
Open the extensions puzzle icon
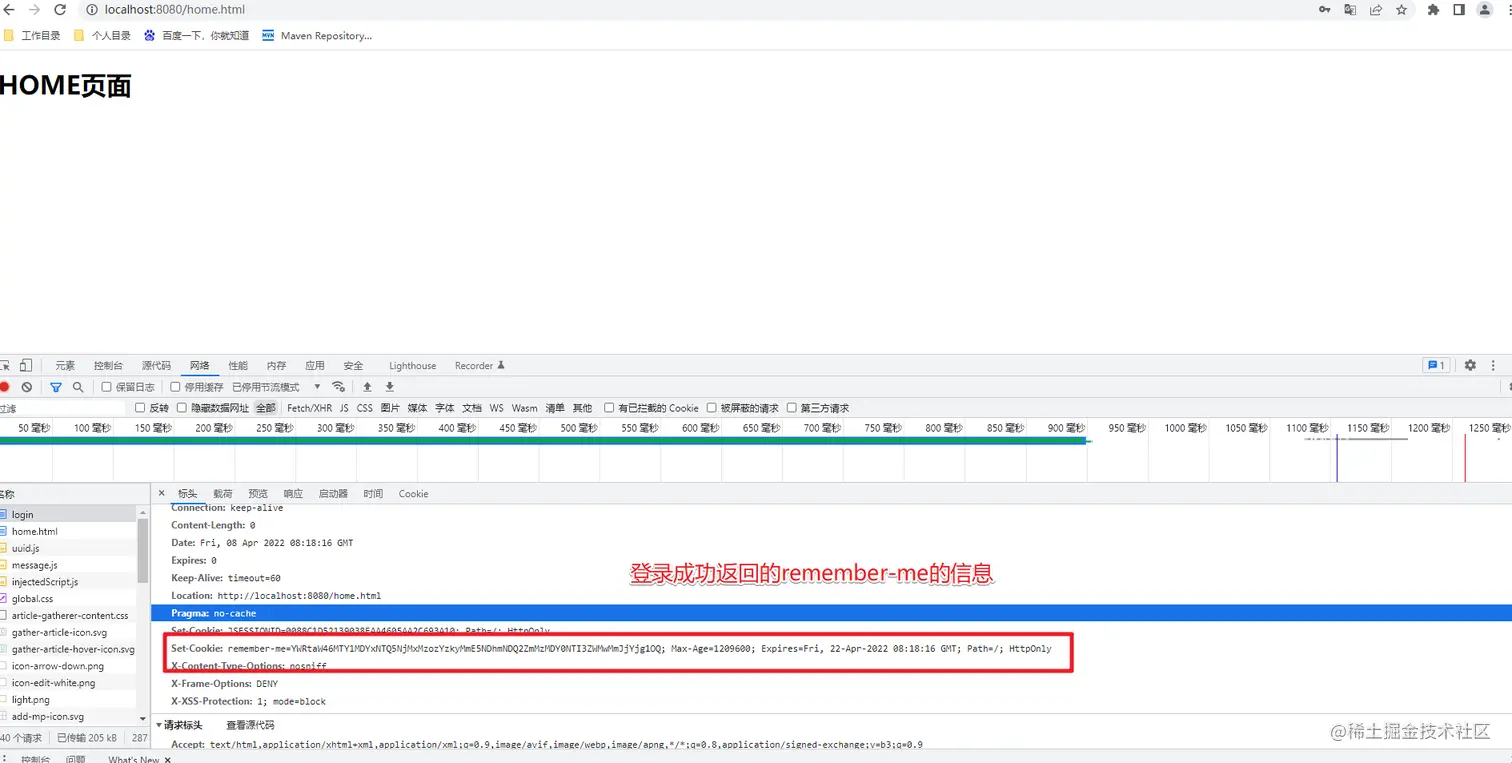(1433, 10)
